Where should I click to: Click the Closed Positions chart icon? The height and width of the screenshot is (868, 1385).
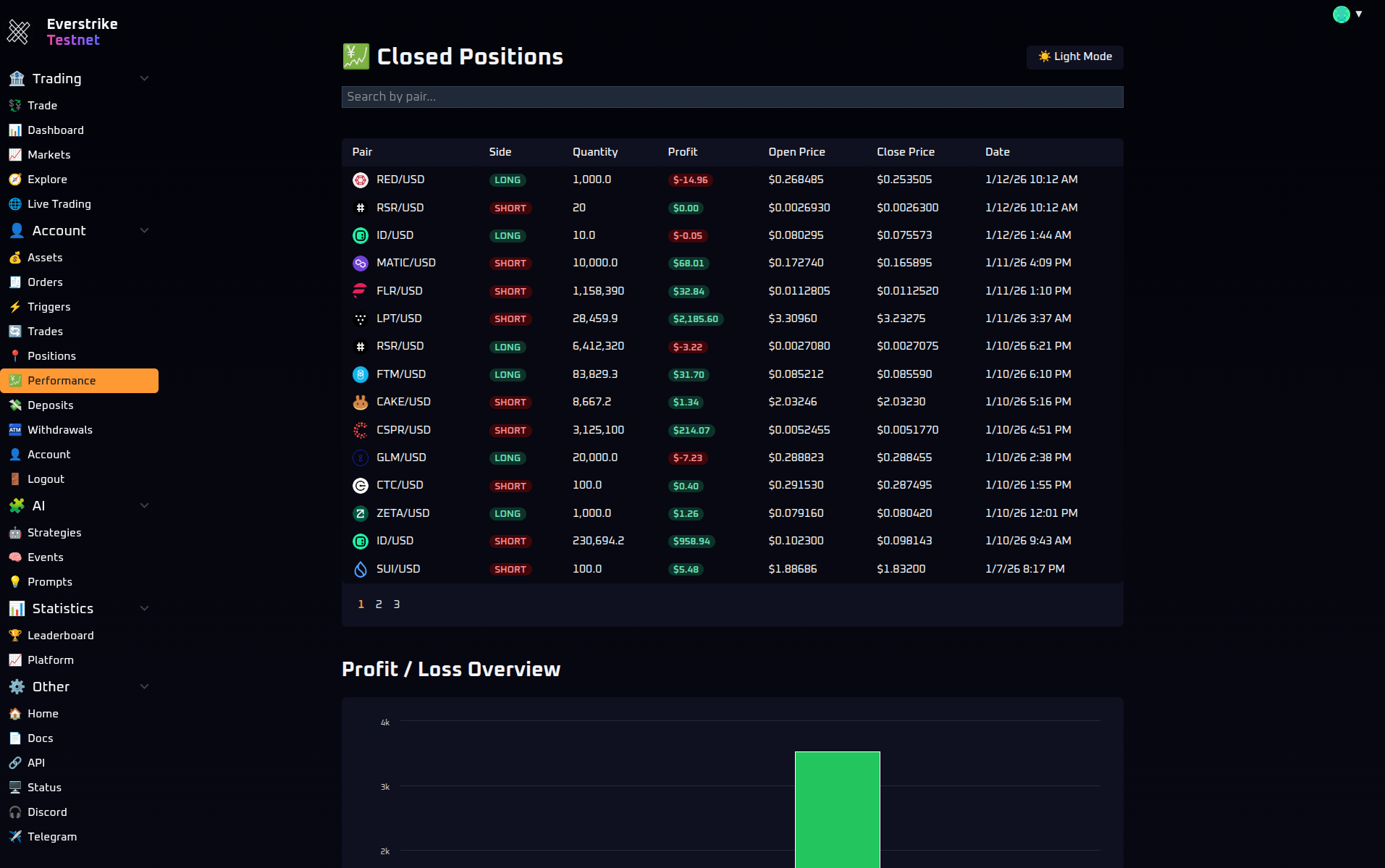[355, 56]
